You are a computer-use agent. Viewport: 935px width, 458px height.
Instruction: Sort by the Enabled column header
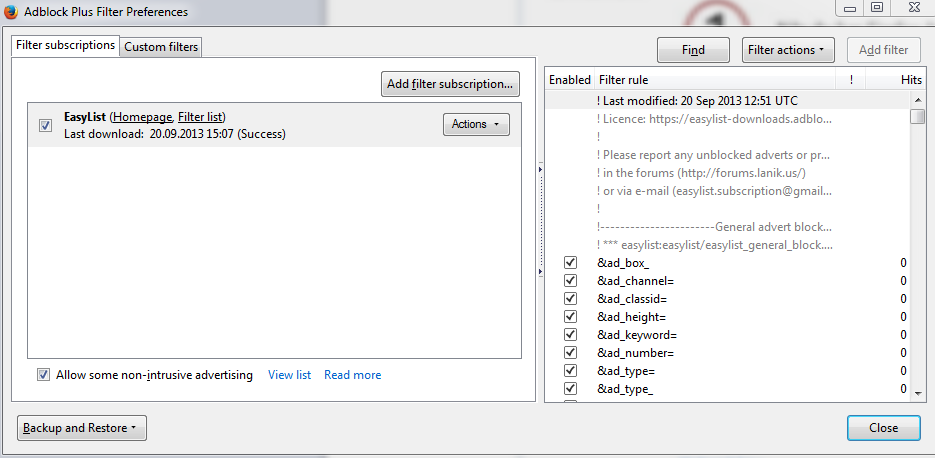pos(569,80)
